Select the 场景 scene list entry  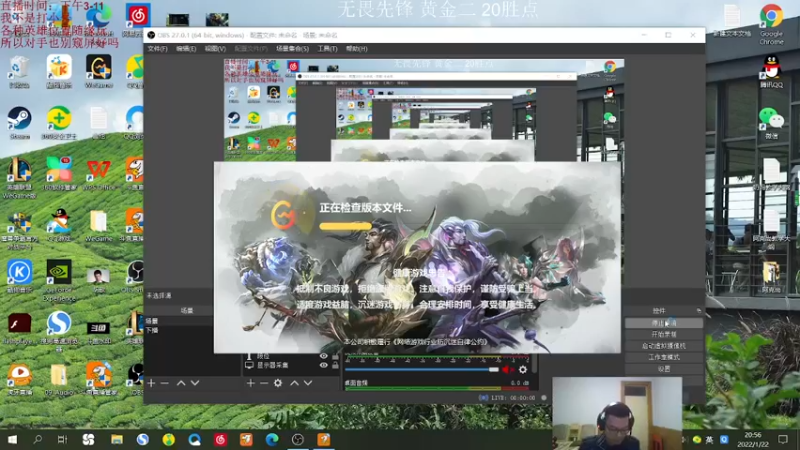coord(179,321)
